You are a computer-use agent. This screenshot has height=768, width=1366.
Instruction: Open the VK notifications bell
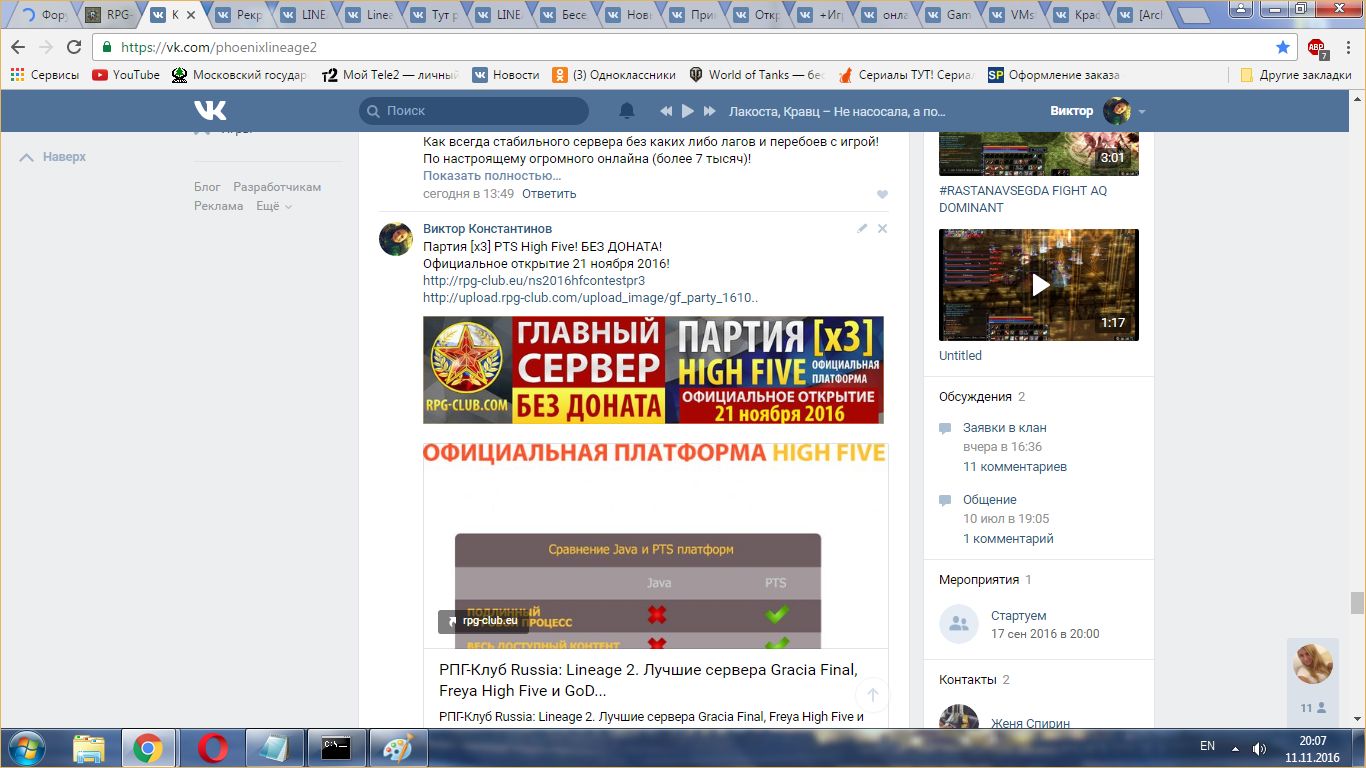[627, 111]
